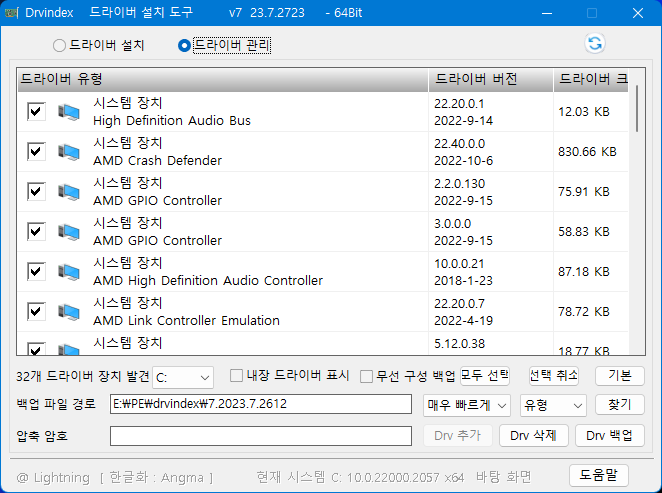Click device icon for AMD High Definition Audio Controller
The image size is (662, 493).
[69, 272]
